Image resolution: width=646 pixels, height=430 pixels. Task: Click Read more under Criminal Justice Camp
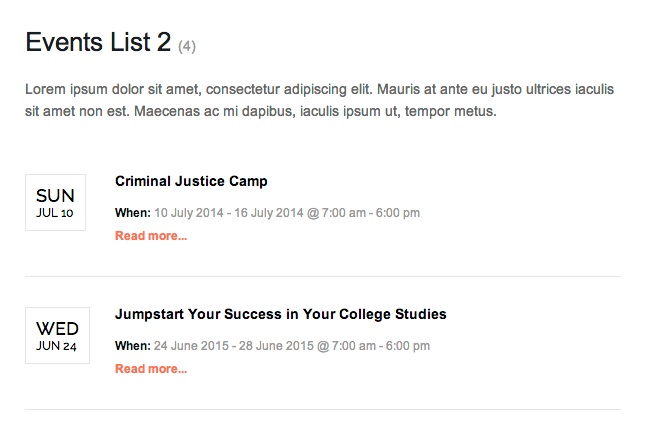(x=151, y=236)
